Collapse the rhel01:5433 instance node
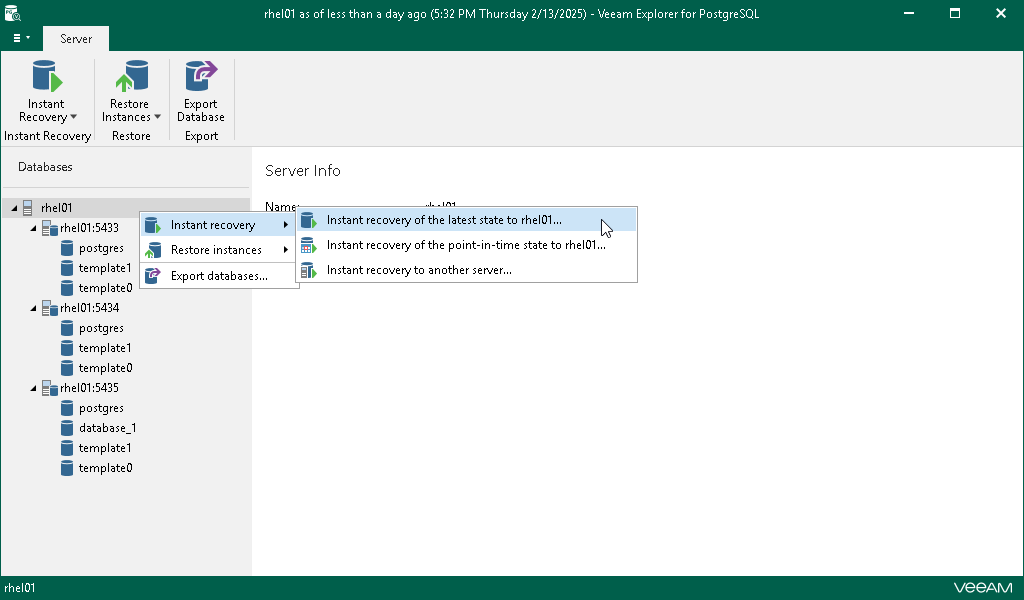Image resolution: width=1024 pixels, height=600 pixels. 33,229
